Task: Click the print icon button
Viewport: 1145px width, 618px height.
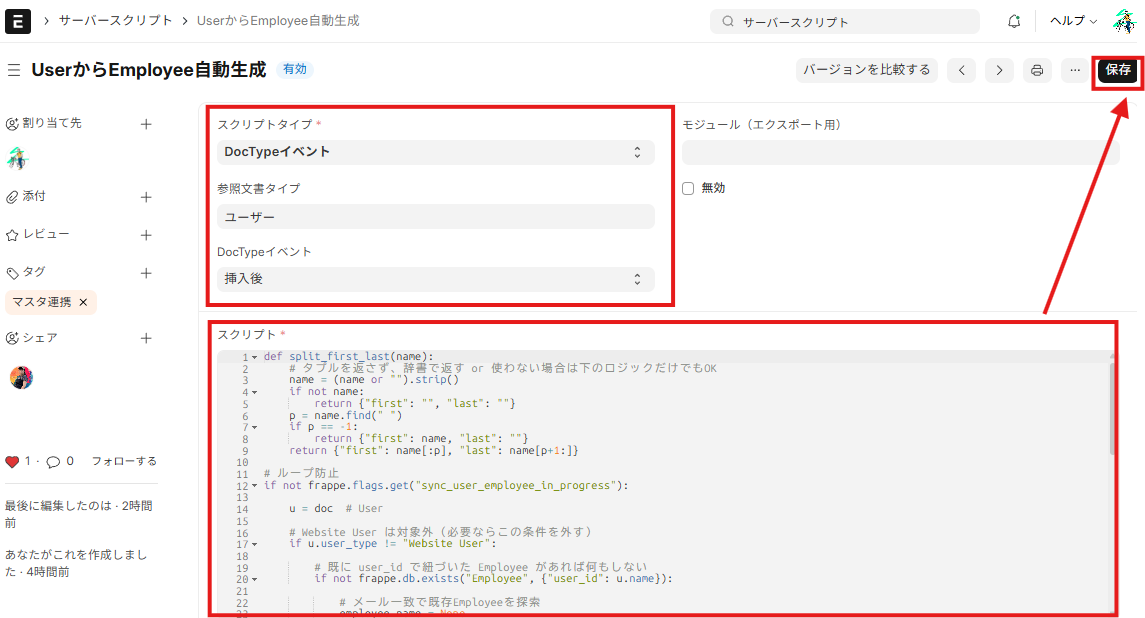Action: [x=1037, y=70]
